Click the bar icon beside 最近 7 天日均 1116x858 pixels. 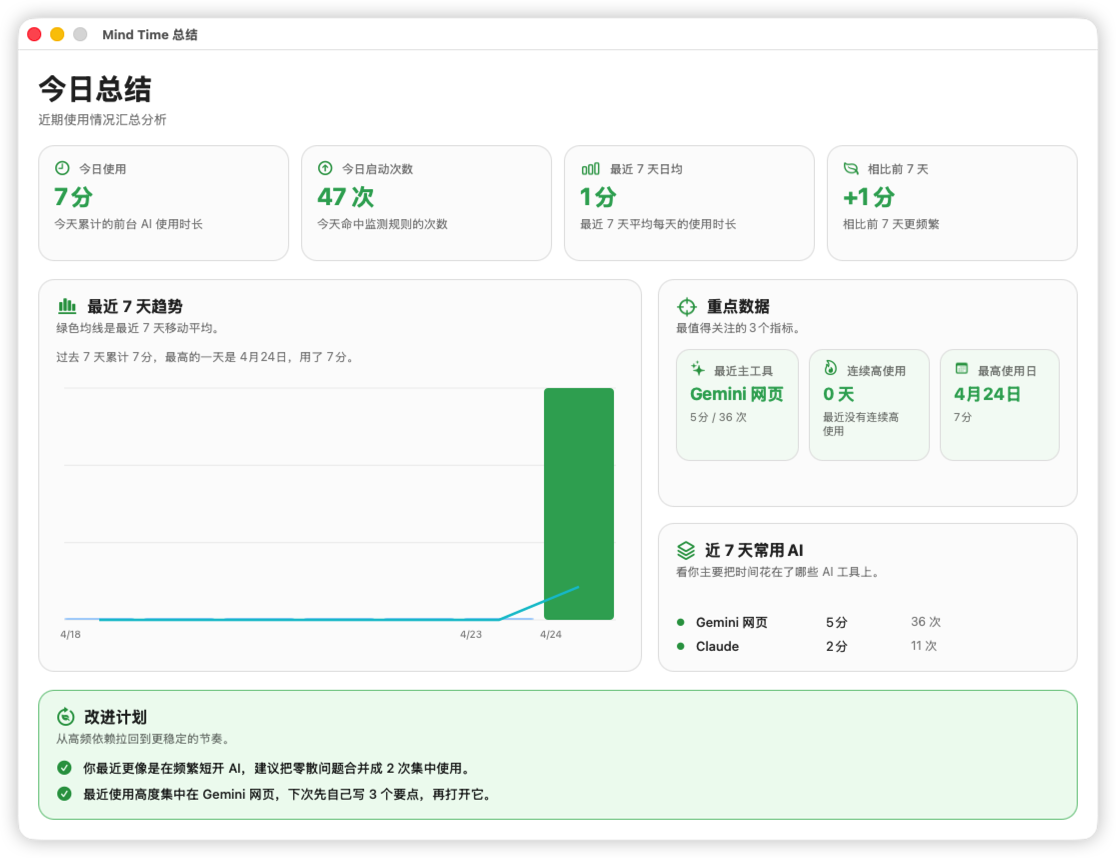point(590,169)
